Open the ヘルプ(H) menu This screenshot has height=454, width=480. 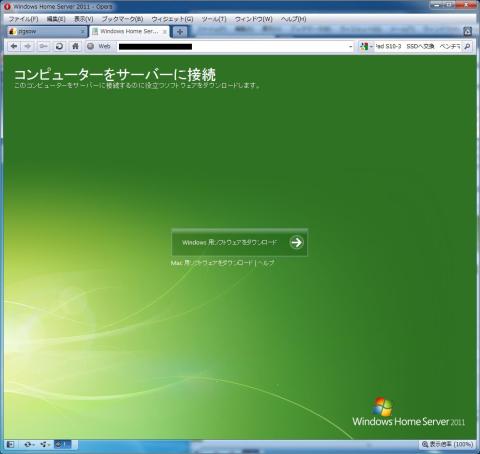(293, 19)
